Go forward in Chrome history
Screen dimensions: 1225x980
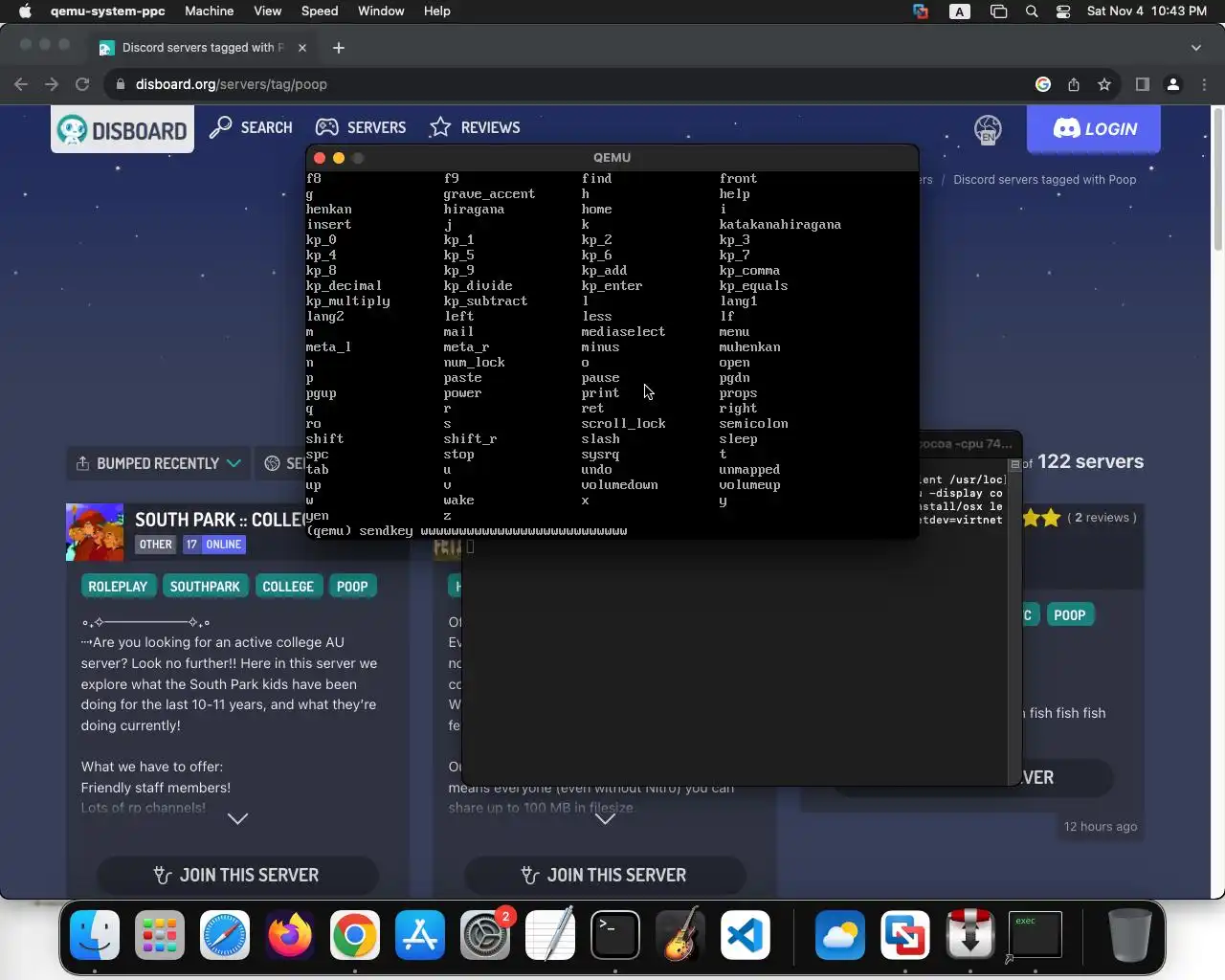tap(52, 84)
